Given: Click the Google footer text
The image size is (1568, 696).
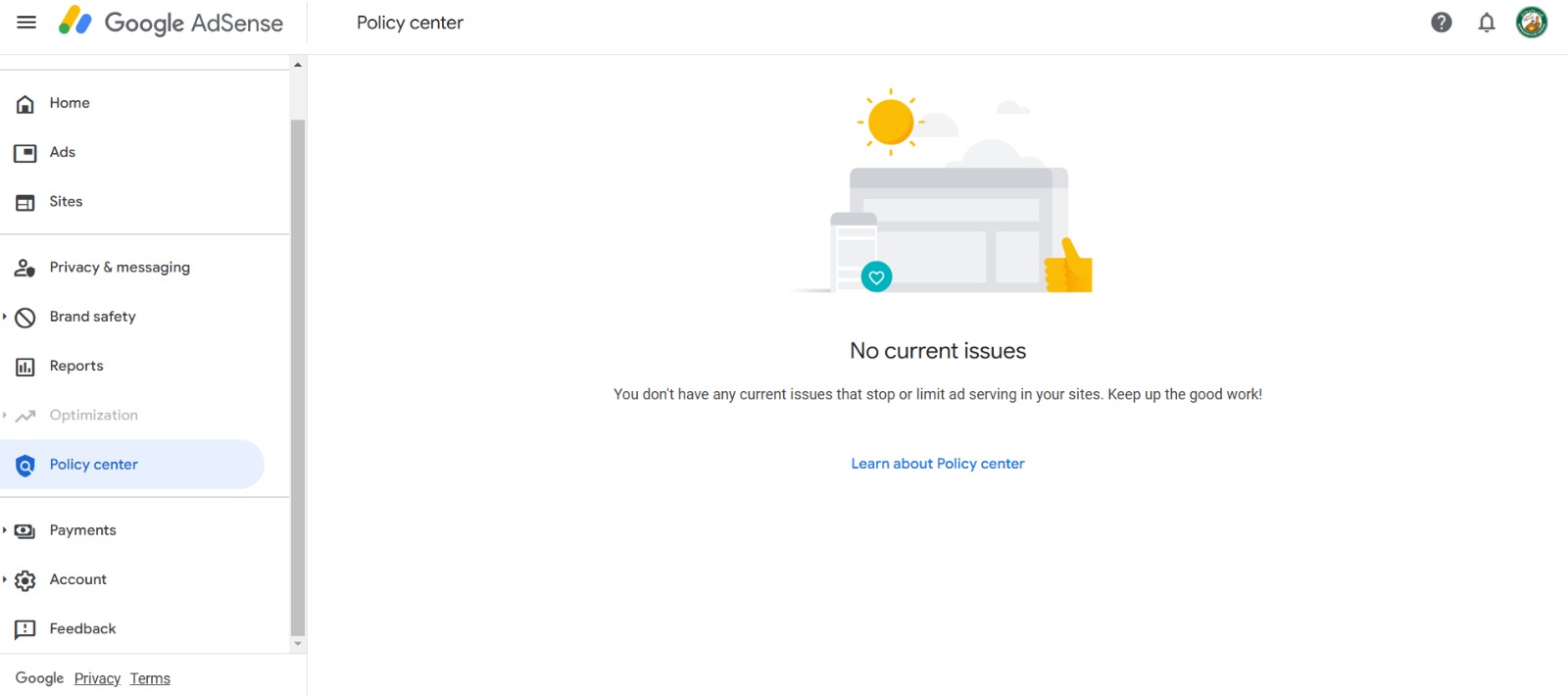Looking at the screenshot, I should click(39, 678).
